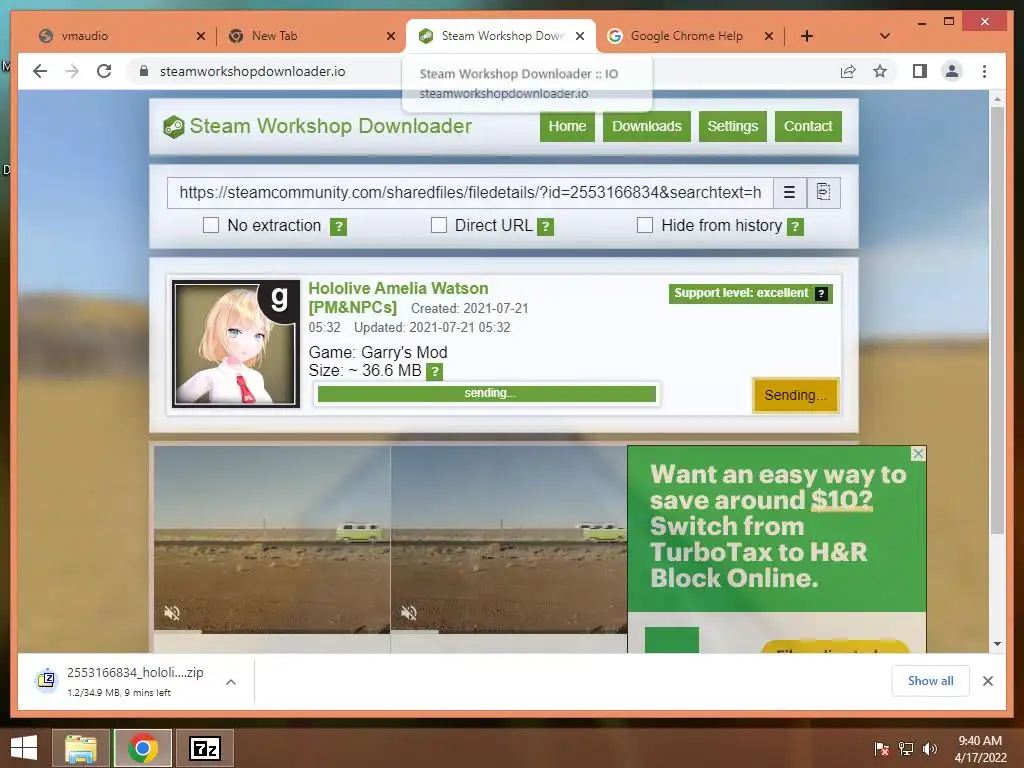
Task: Click the Chrome taskbar icon
Action: coord(143,748)
